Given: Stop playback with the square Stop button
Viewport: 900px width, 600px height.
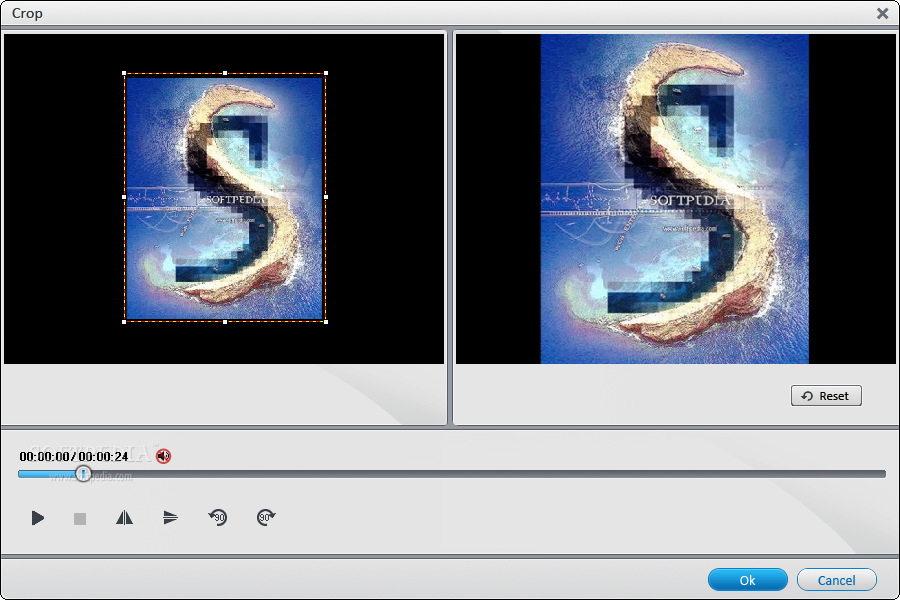Looking at the screenshot, I should point(80,519).
